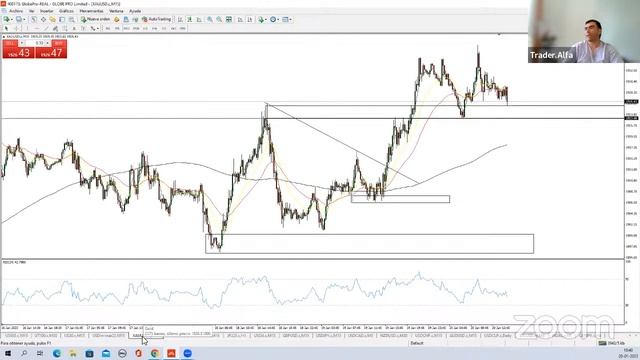Toggle the Terminal panel
Image resolution: width=640 pixels, height=360 pixels.
[x=62, y=19]
